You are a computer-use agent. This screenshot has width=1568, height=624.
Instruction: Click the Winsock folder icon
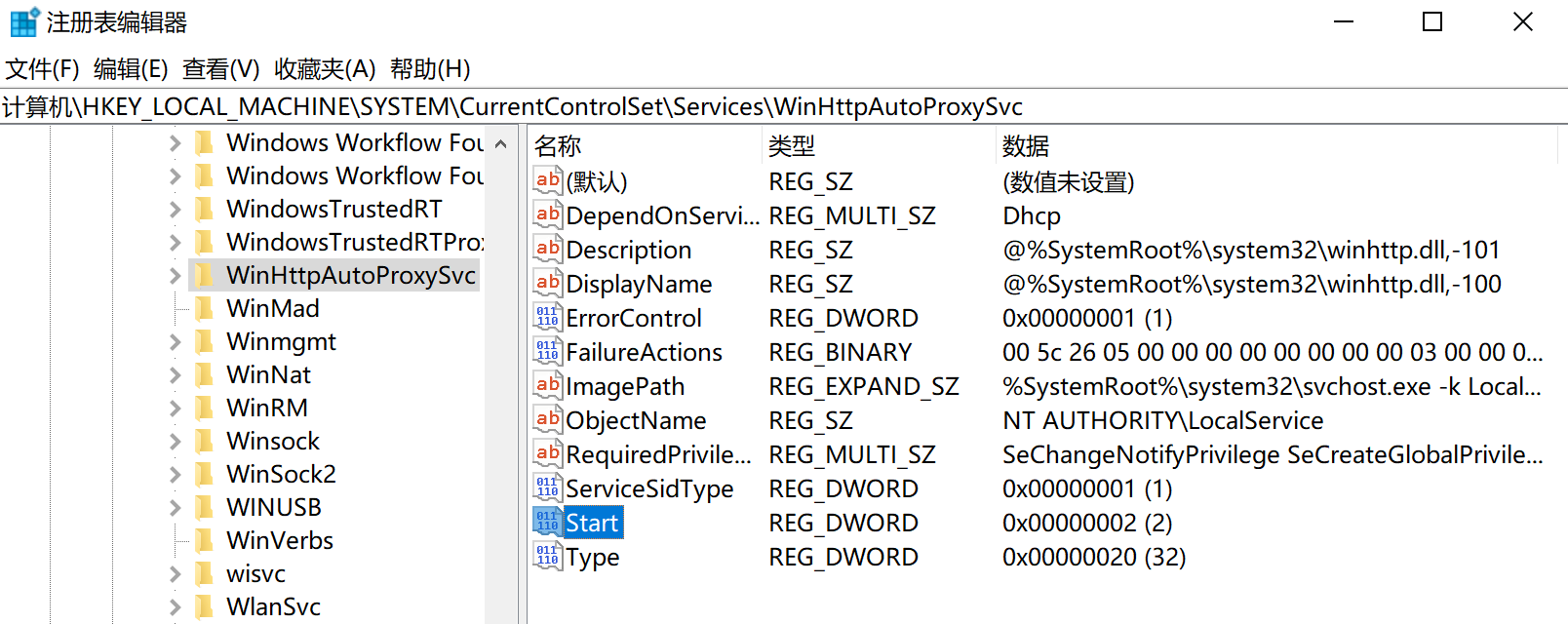click(x=204, y=442)
